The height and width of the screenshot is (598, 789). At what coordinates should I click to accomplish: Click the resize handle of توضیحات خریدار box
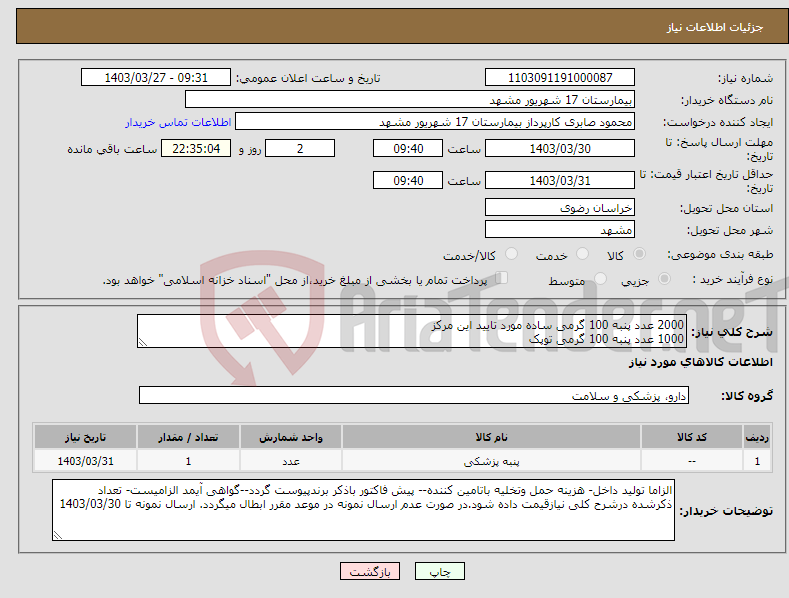coord(58,535)
